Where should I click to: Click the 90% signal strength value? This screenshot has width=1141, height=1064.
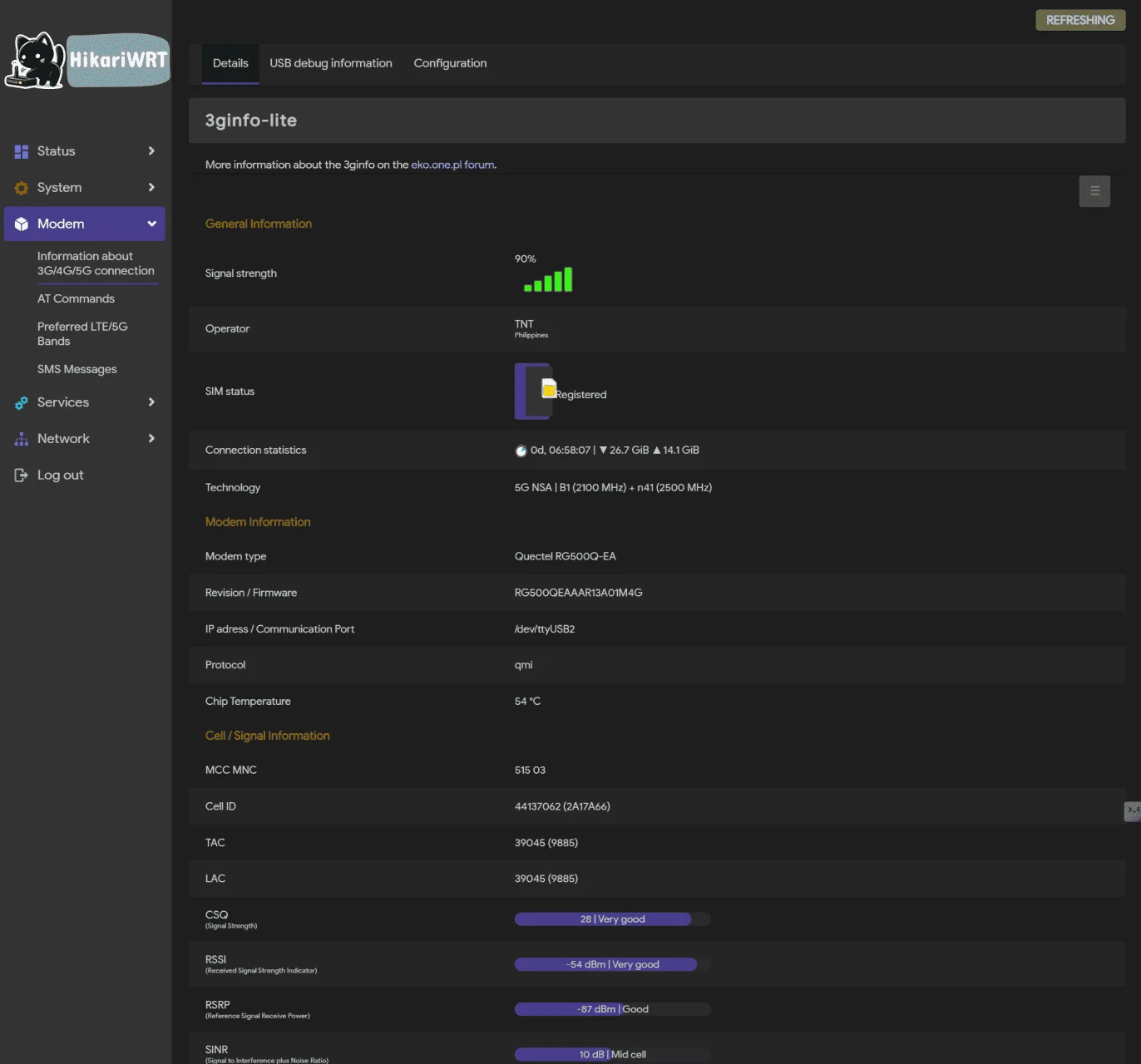coord(526,259)
